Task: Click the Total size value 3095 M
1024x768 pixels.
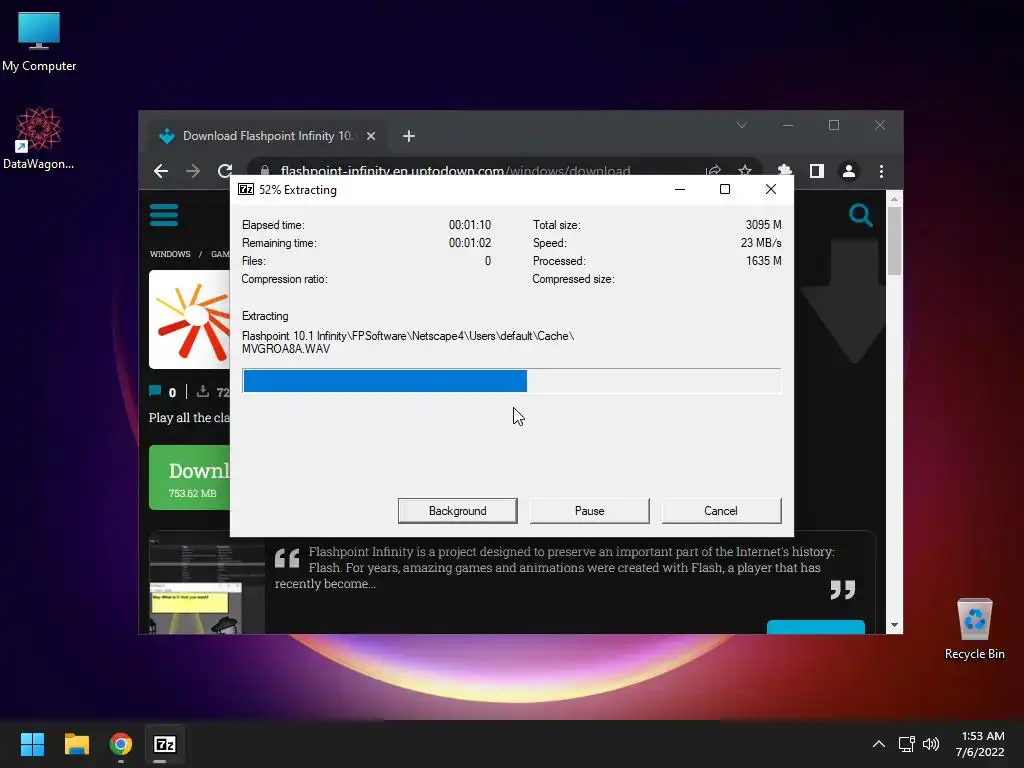Action: [763, 225]
